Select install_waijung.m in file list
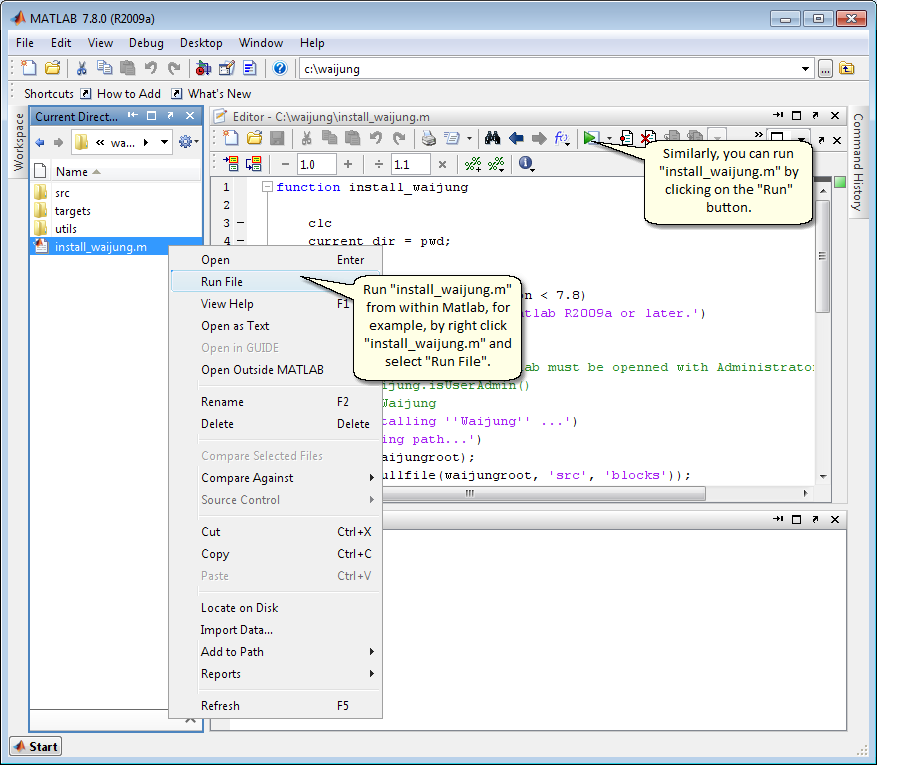The image size is (900, 765). coord(100,247)
